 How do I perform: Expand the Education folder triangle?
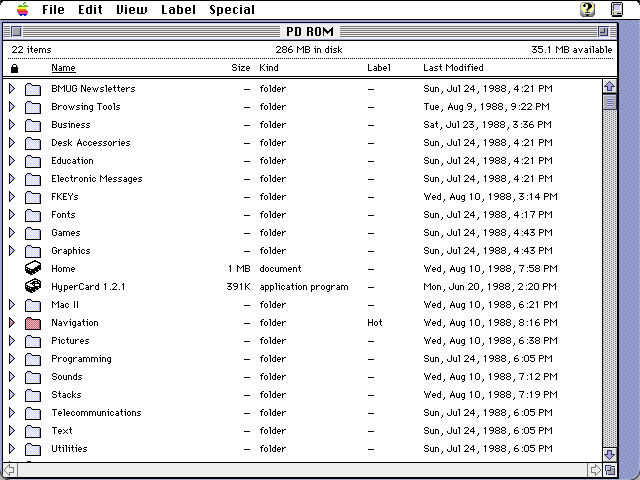pos(12,160)
